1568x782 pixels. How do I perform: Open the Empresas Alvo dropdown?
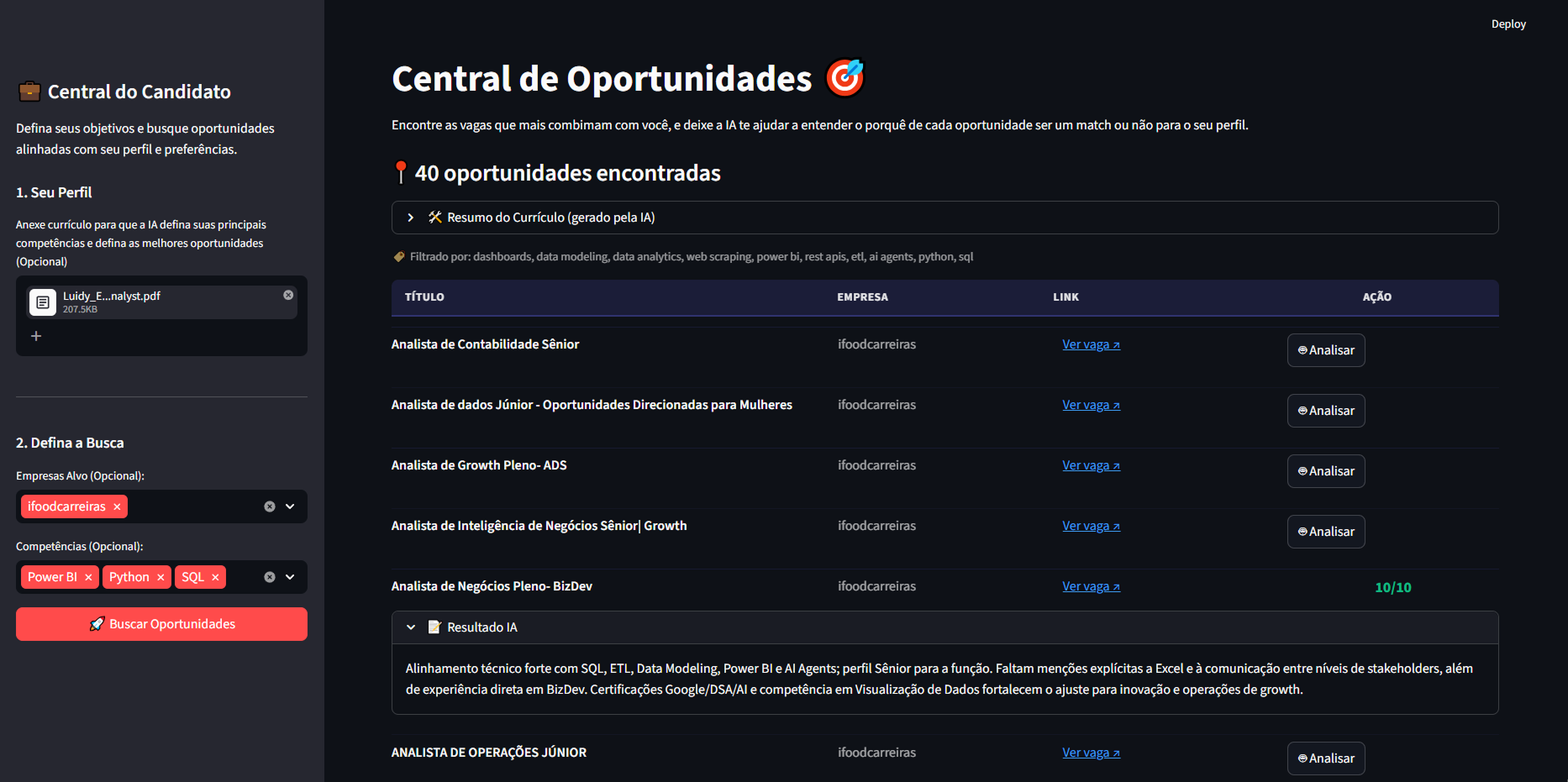tap(290, 506)
